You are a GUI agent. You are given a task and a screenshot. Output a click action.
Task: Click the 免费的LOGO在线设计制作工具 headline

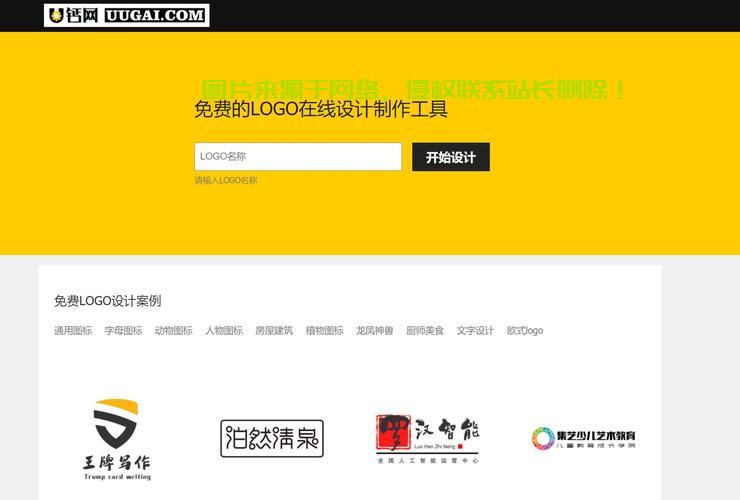pyautogui.click(x=321, y=110)
